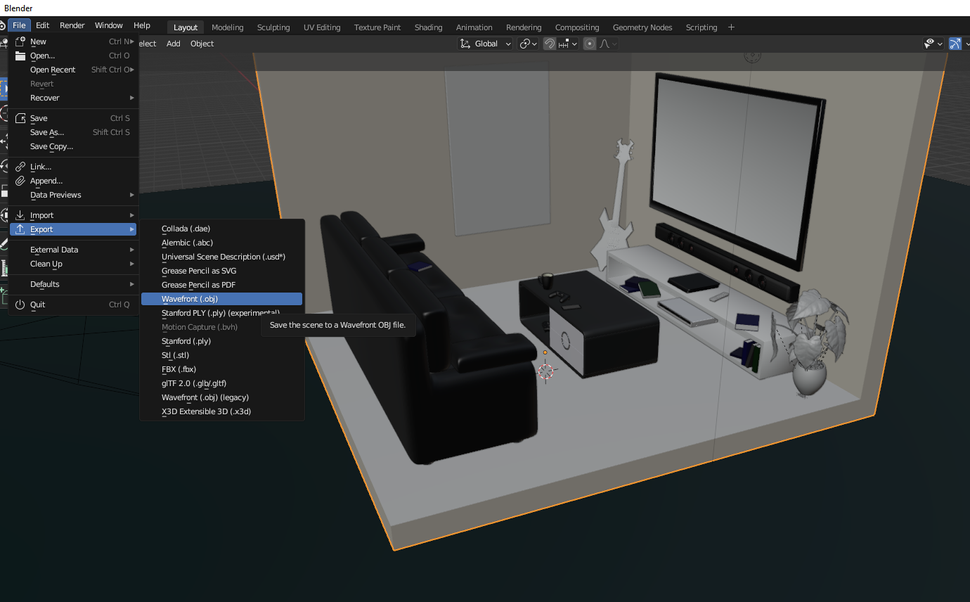Disable the Show Gizmos toggle
970x602 pixels.
pos(956,44)
